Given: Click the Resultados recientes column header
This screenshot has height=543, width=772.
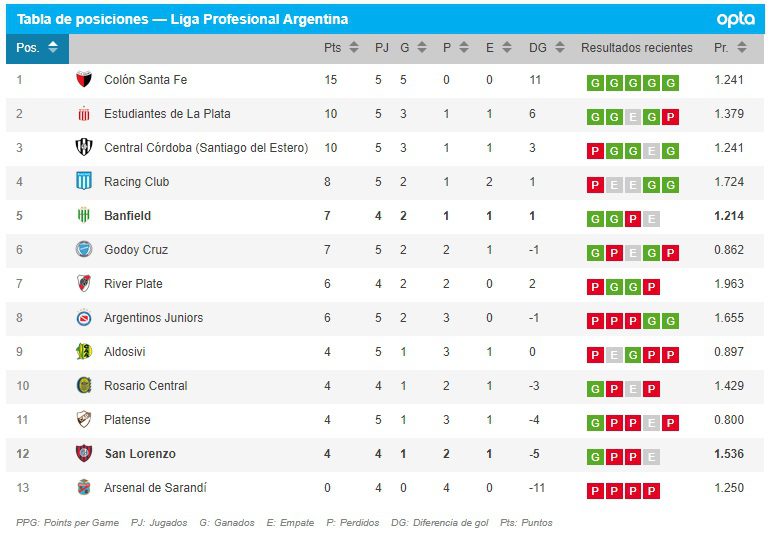Looking at the screenshot, I should tap(636, 47).
